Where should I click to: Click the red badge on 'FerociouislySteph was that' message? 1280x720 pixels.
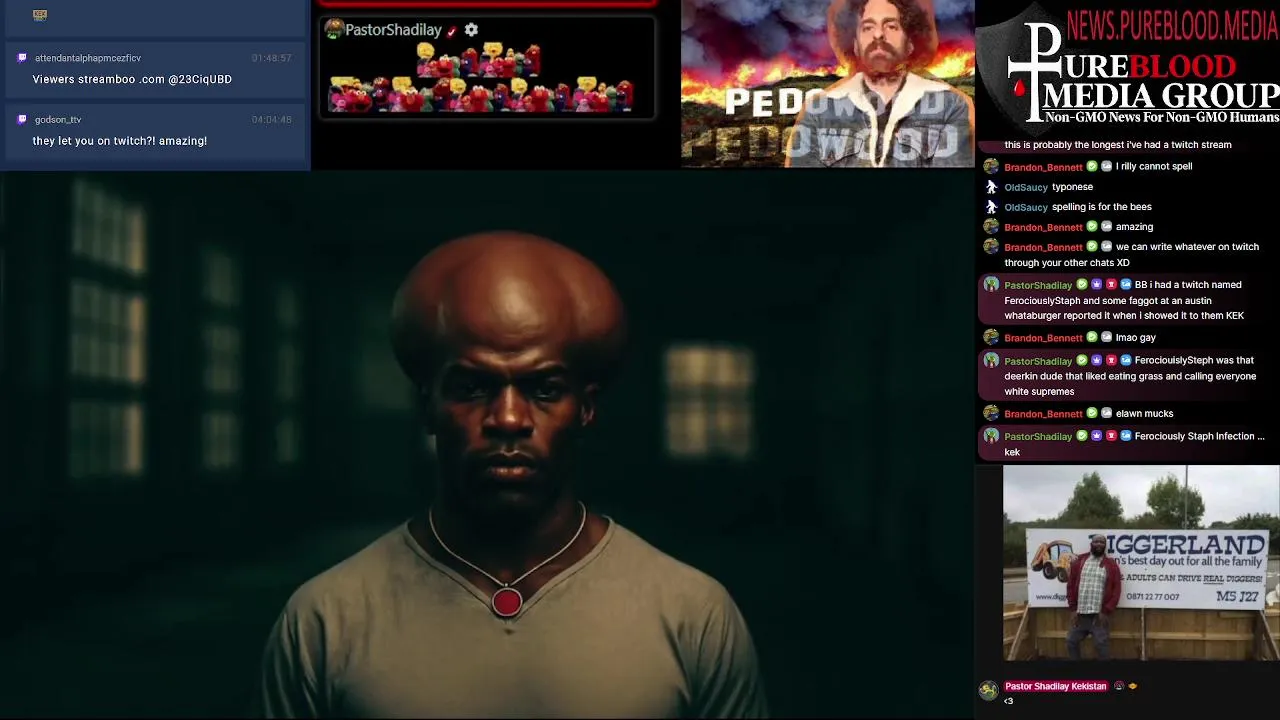[x=1111, y=360]
